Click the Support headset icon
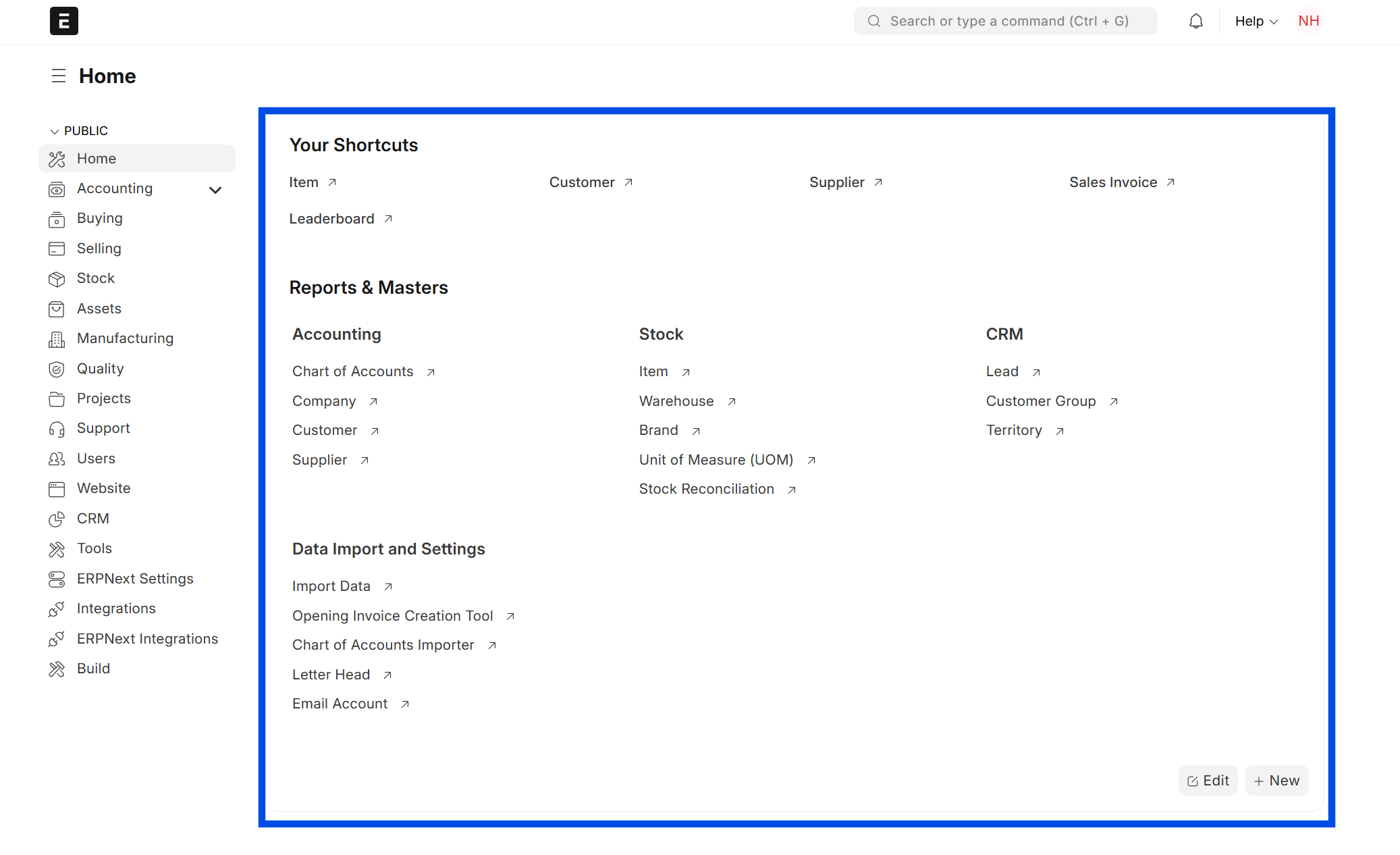The width and height of the screenshot is (1400, 855). click(x=57, y=429)
